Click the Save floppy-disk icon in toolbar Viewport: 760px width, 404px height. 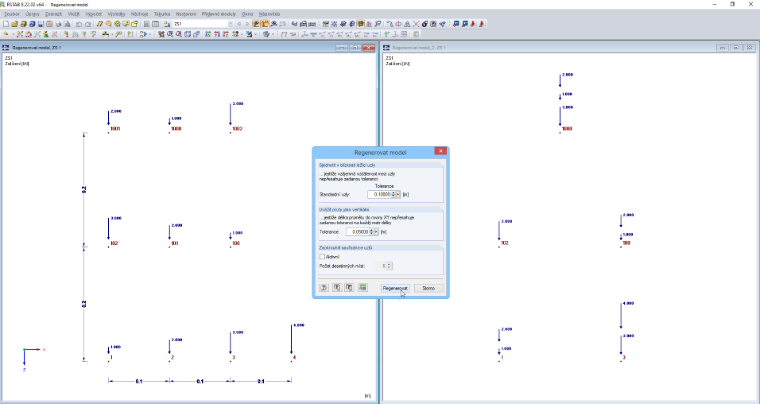coord(40,24)
